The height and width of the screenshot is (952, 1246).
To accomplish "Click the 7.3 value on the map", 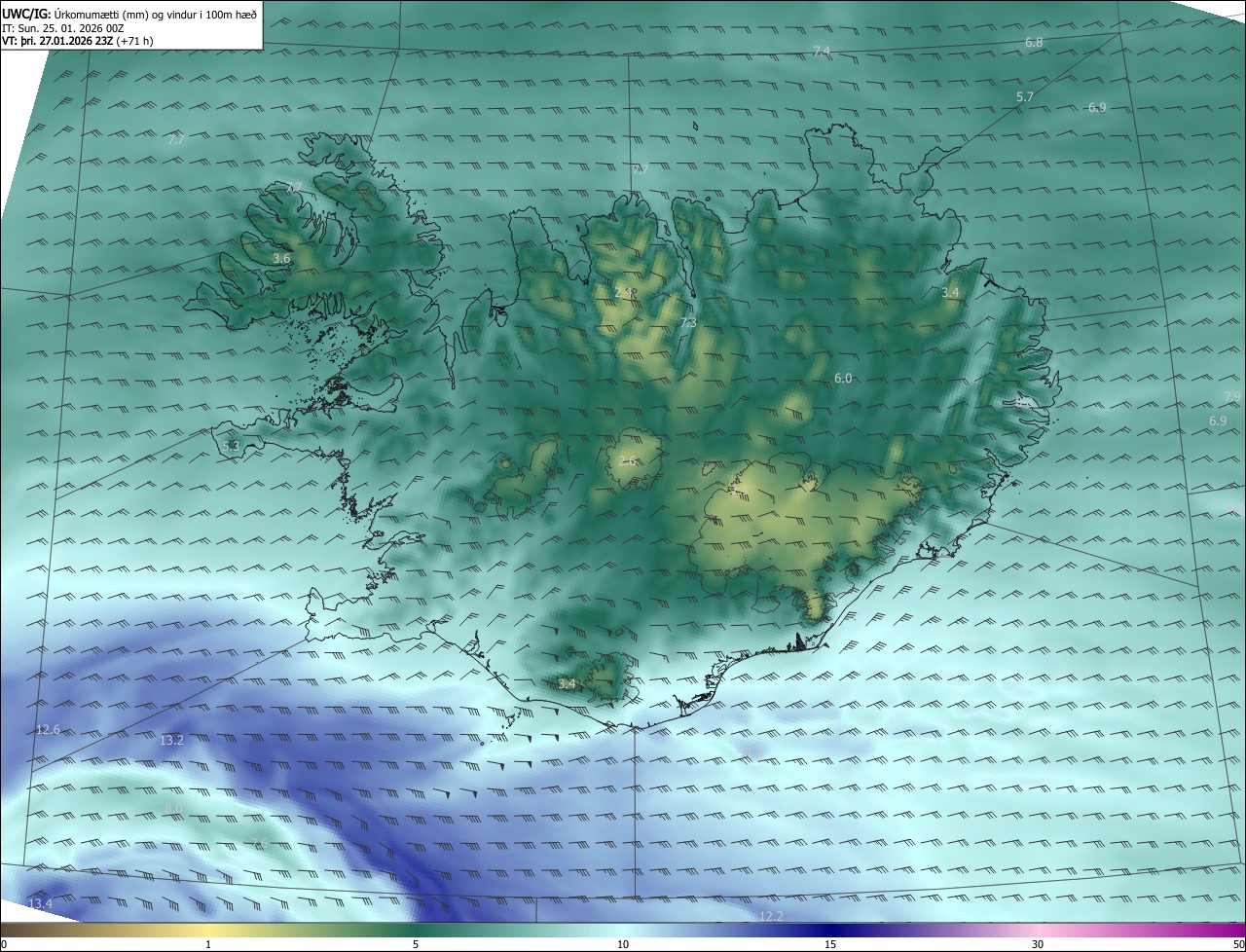I will point(687,323).
